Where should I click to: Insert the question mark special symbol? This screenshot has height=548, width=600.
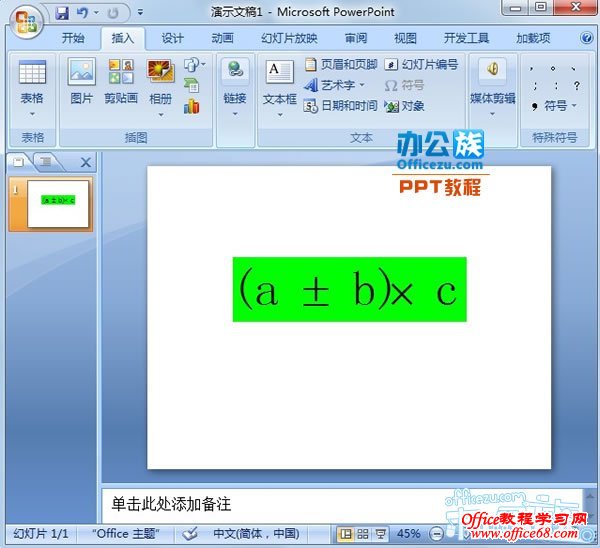577,85
